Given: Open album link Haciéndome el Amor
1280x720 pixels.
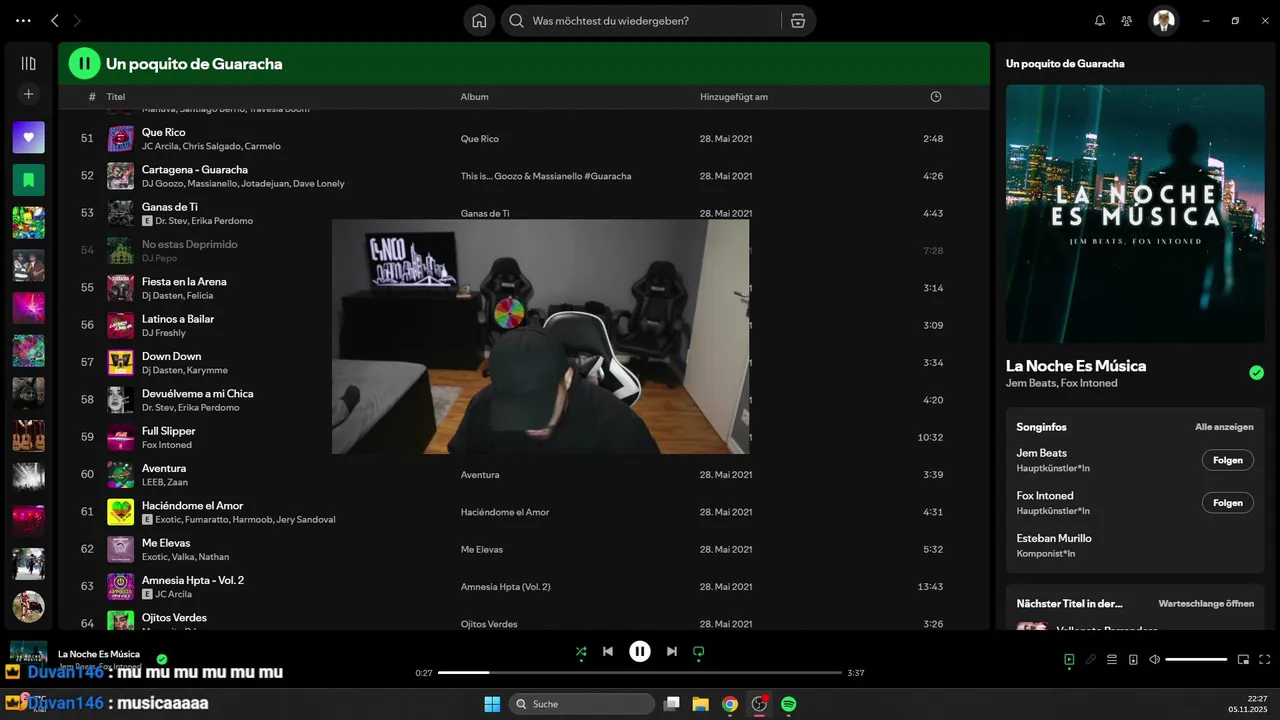Looking at the screenshot, I should [505, 512].
